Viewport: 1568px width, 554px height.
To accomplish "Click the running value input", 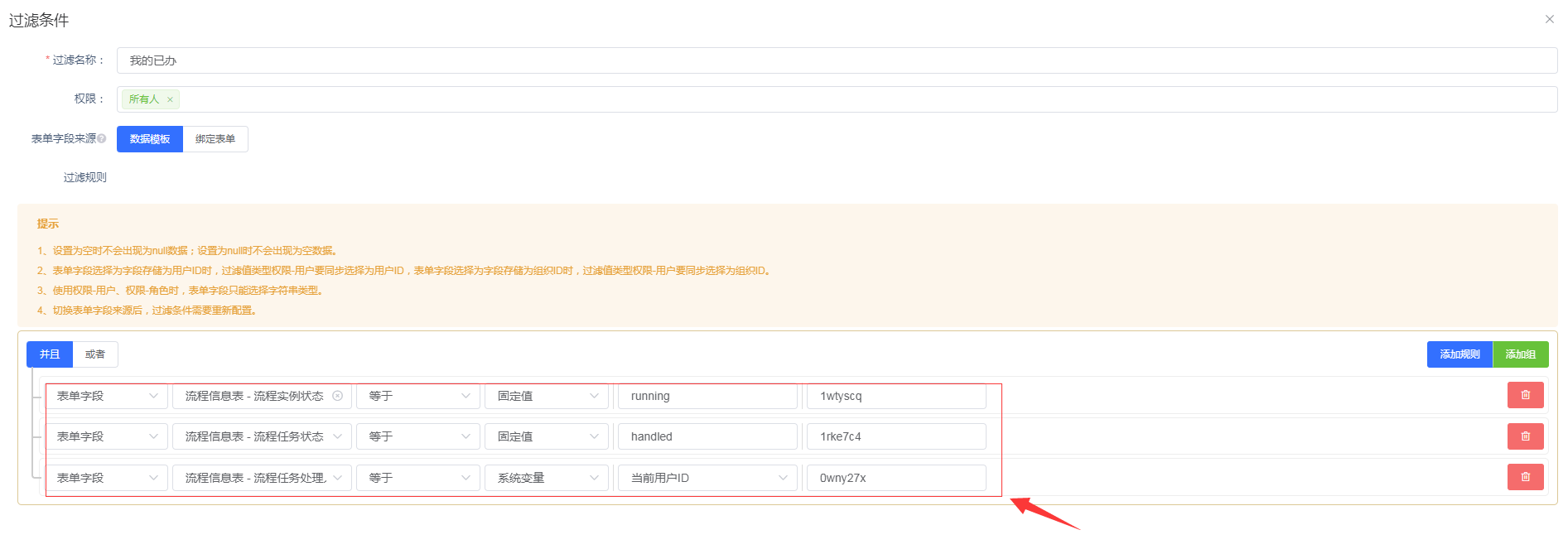I will coord(707,396).
